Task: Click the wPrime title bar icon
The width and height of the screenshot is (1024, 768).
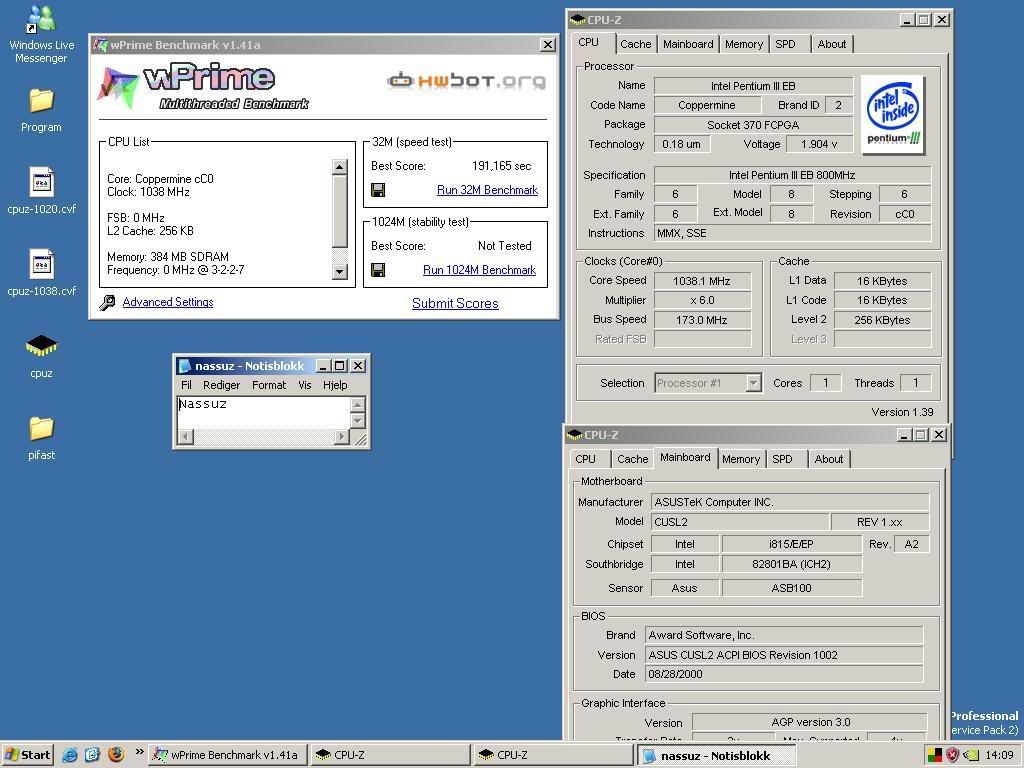Action: pos(100,44)
